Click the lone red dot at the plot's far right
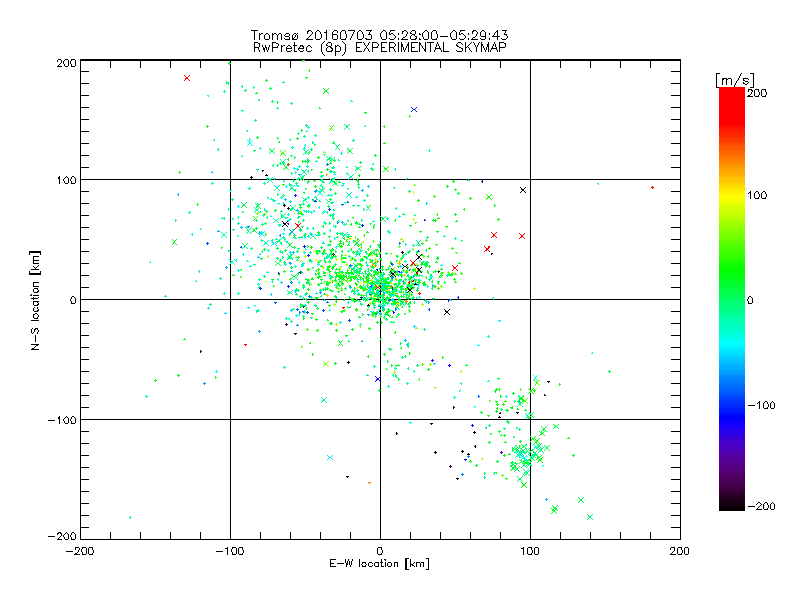 point(652,188)
